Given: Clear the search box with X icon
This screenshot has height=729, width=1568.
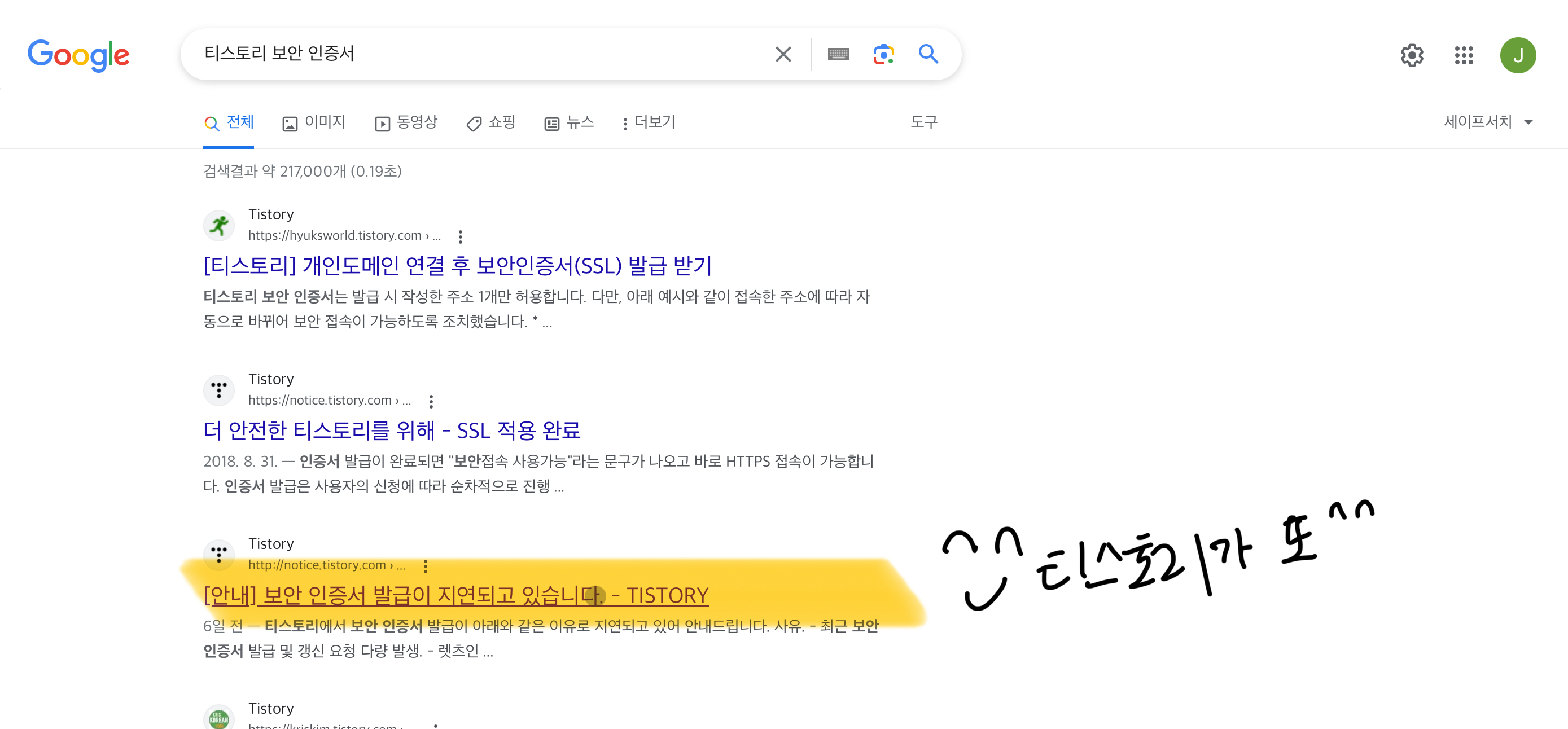Looking at the screenshot, I should [783, 54].
